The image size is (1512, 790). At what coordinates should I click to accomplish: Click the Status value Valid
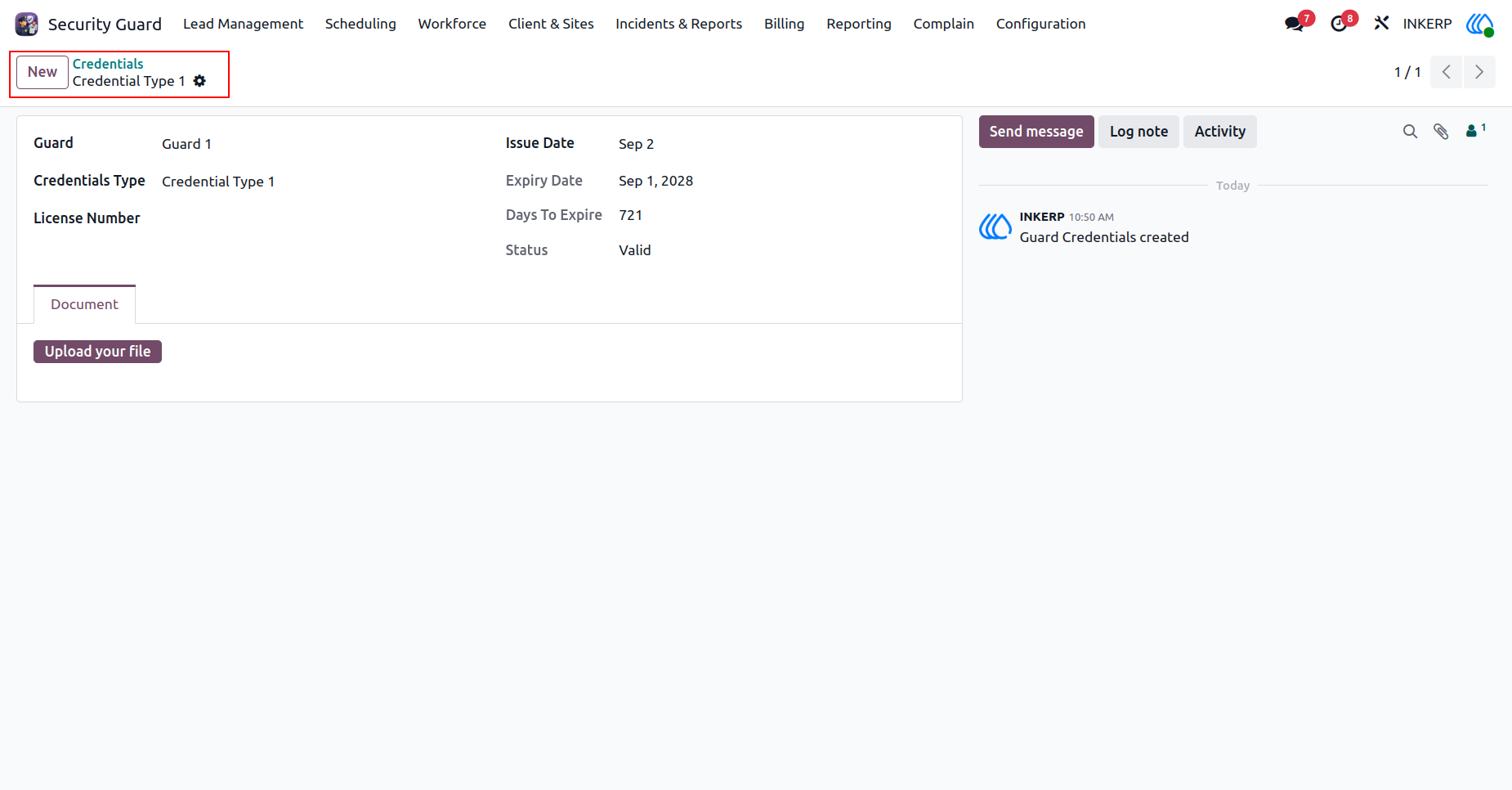634,250
